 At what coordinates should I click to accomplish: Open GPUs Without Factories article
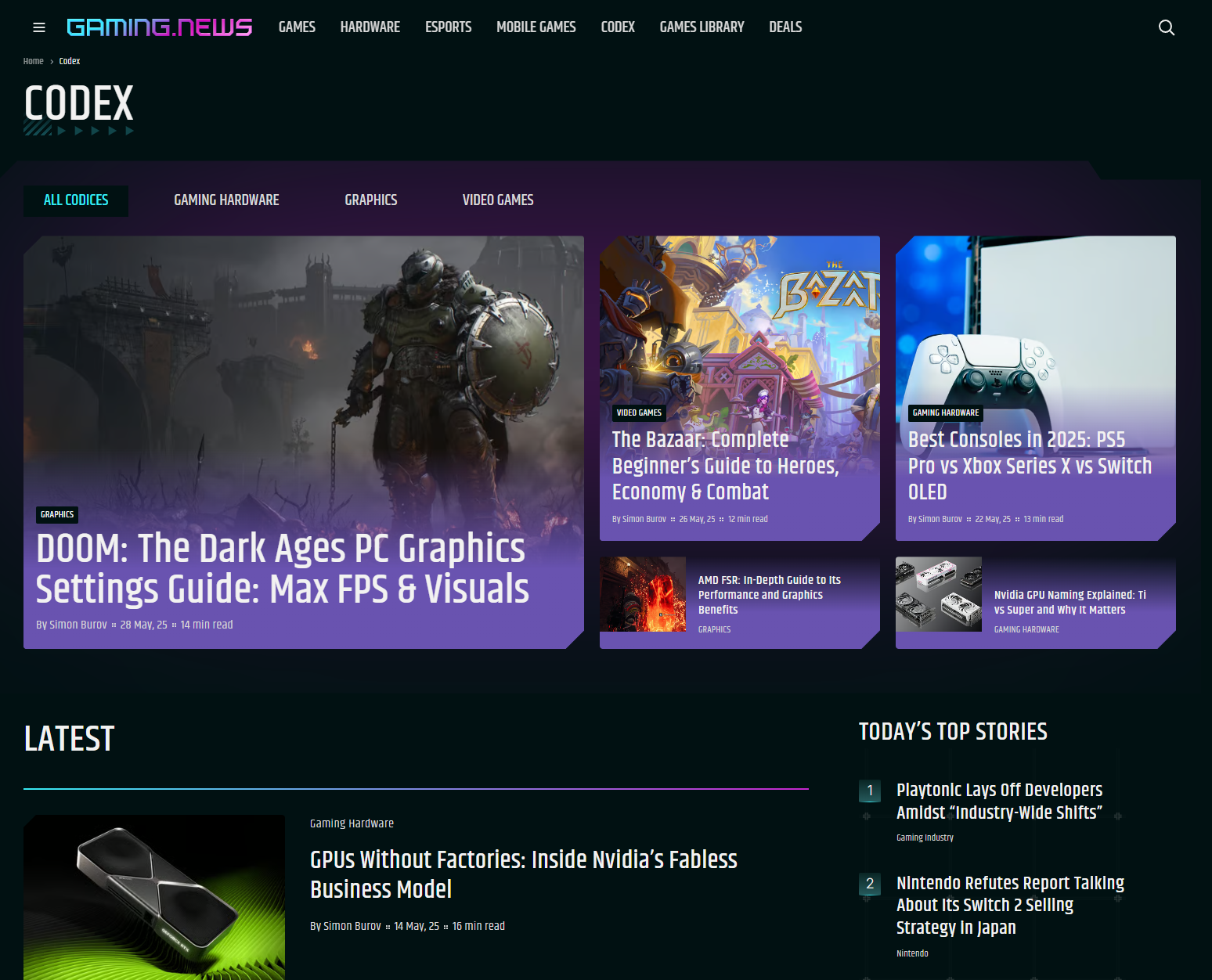click(x=523, y=874)
